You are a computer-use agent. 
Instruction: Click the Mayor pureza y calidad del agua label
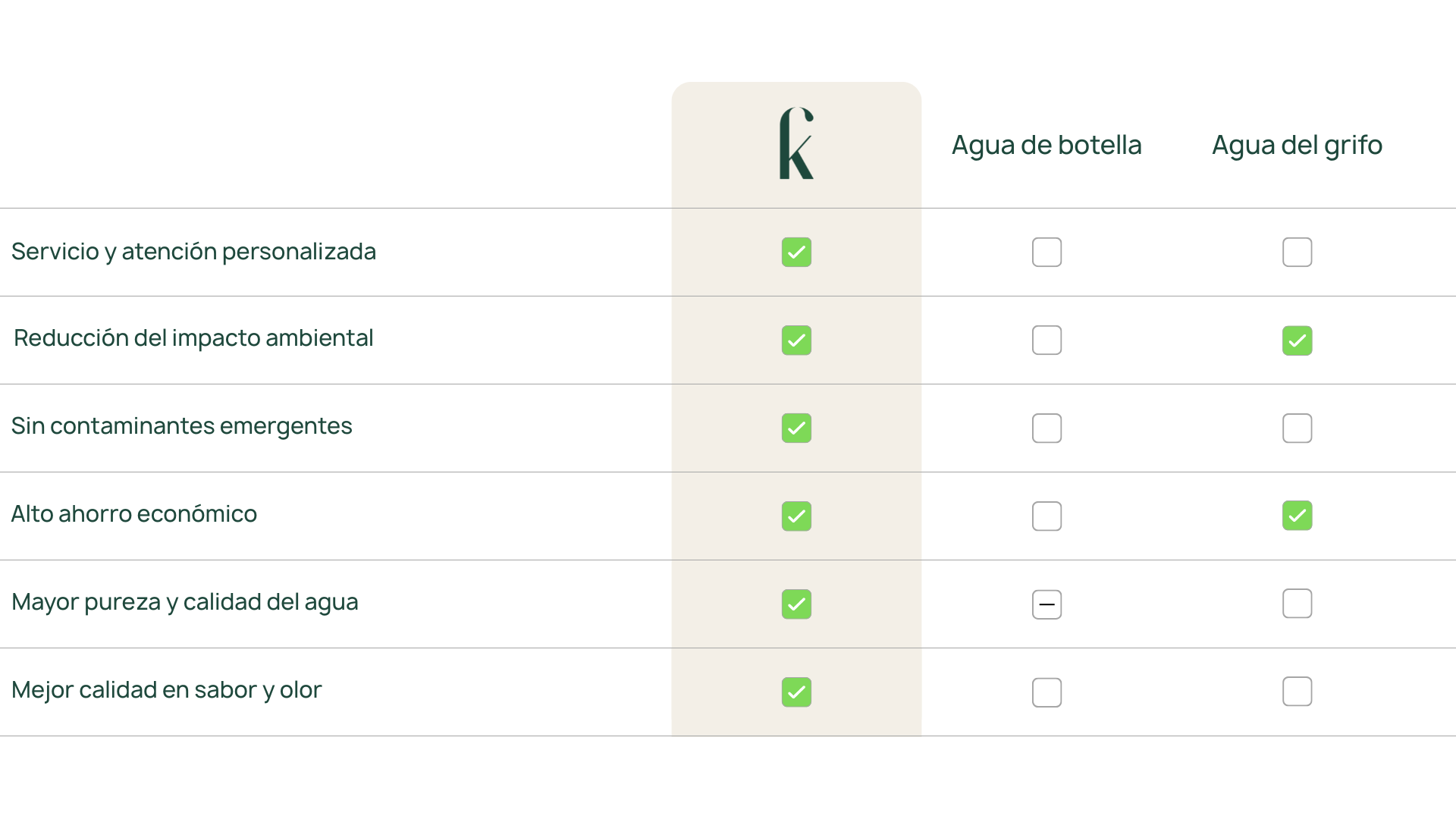(x=185, y=602)
